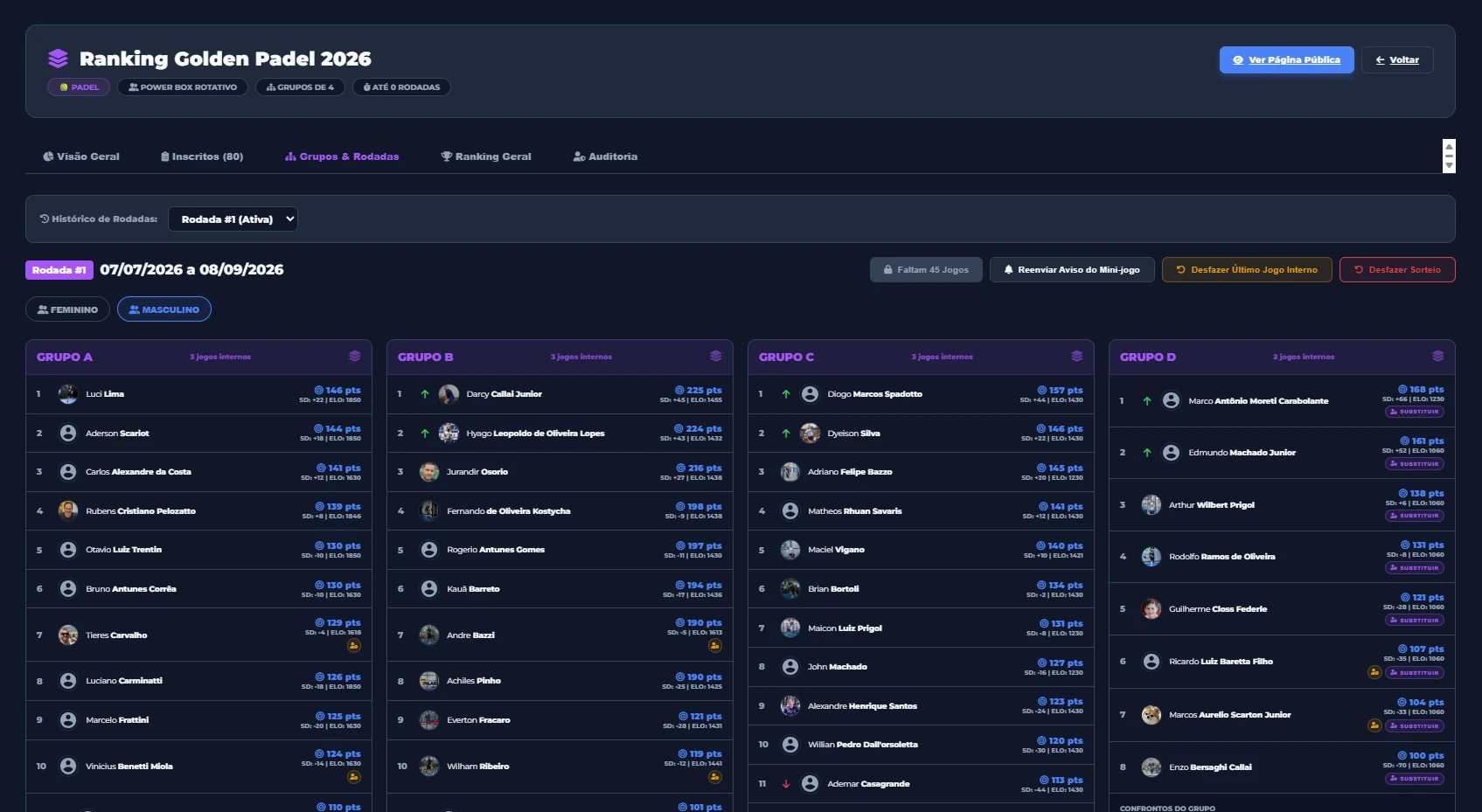1482x812 pixels.
Task: Click Desfazer Último Jogo Interno button
Action: click(1247, 270)
